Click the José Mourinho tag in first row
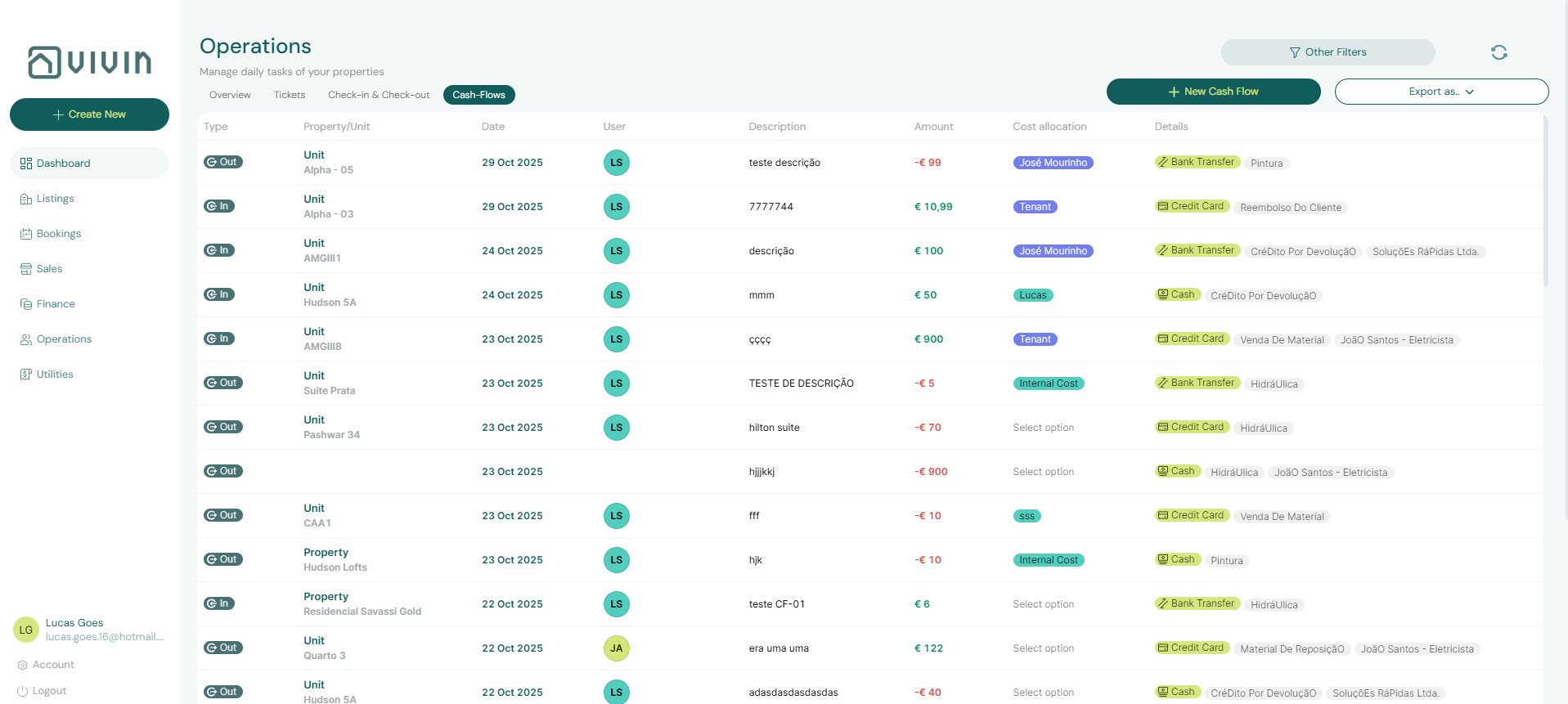 (1053, 163)
